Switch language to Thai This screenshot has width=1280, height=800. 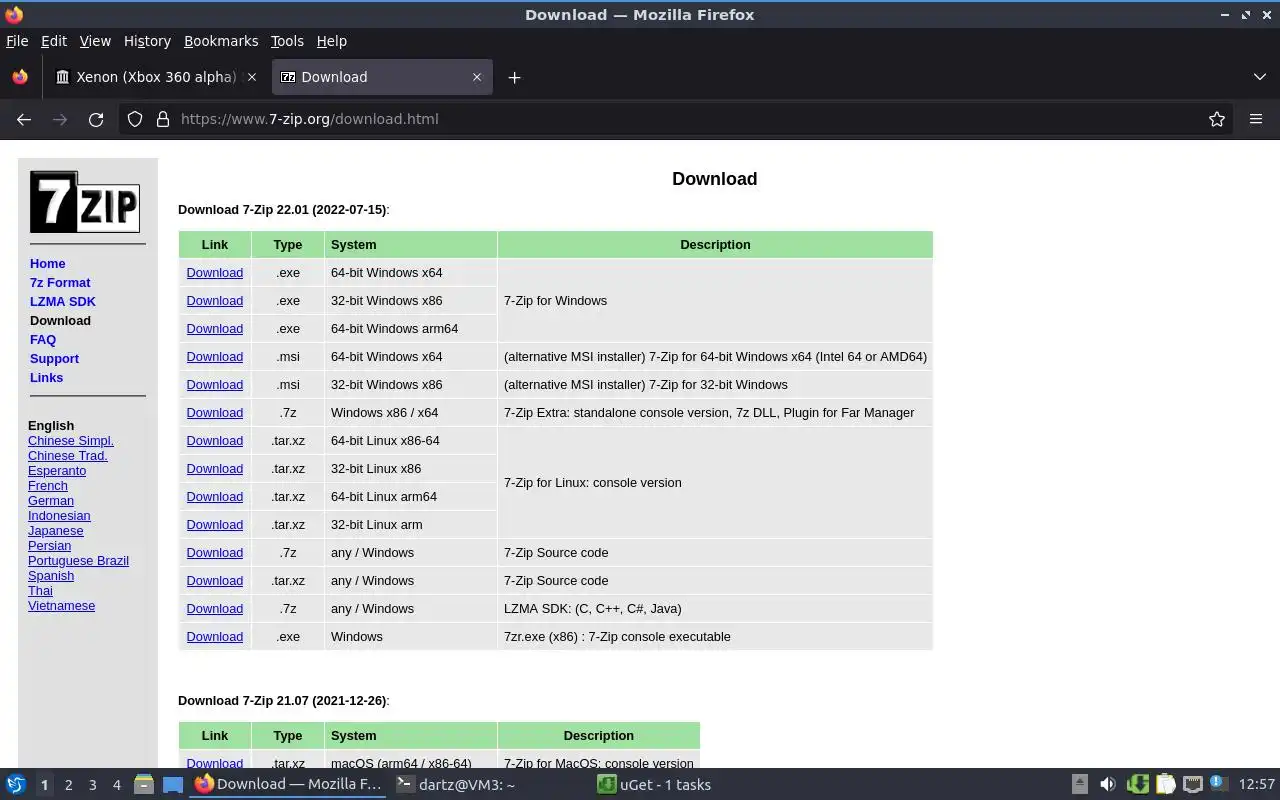(x=40, y=591)
